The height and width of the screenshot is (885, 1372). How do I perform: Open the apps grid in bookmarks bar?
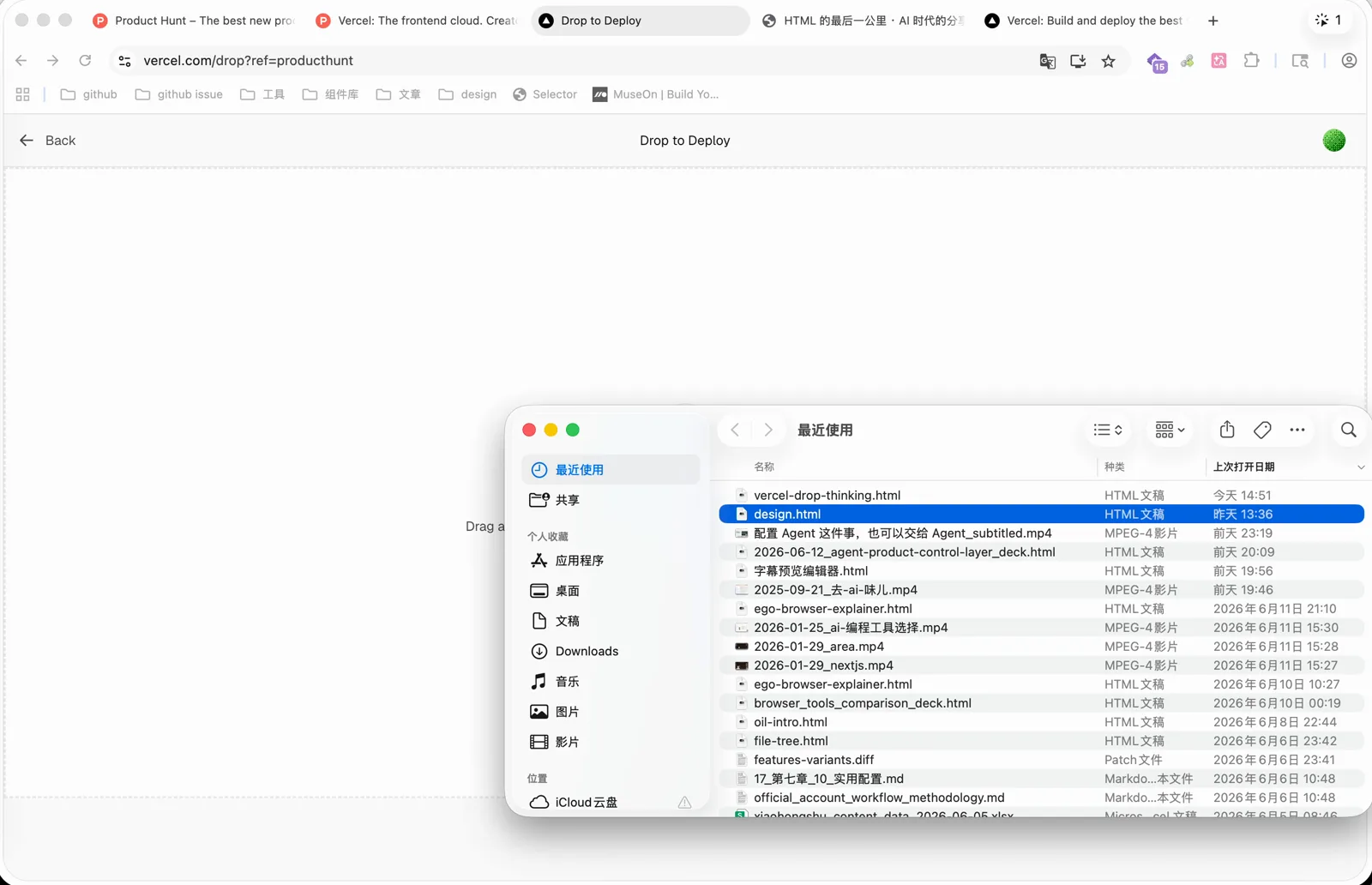(x=23, y=94)
